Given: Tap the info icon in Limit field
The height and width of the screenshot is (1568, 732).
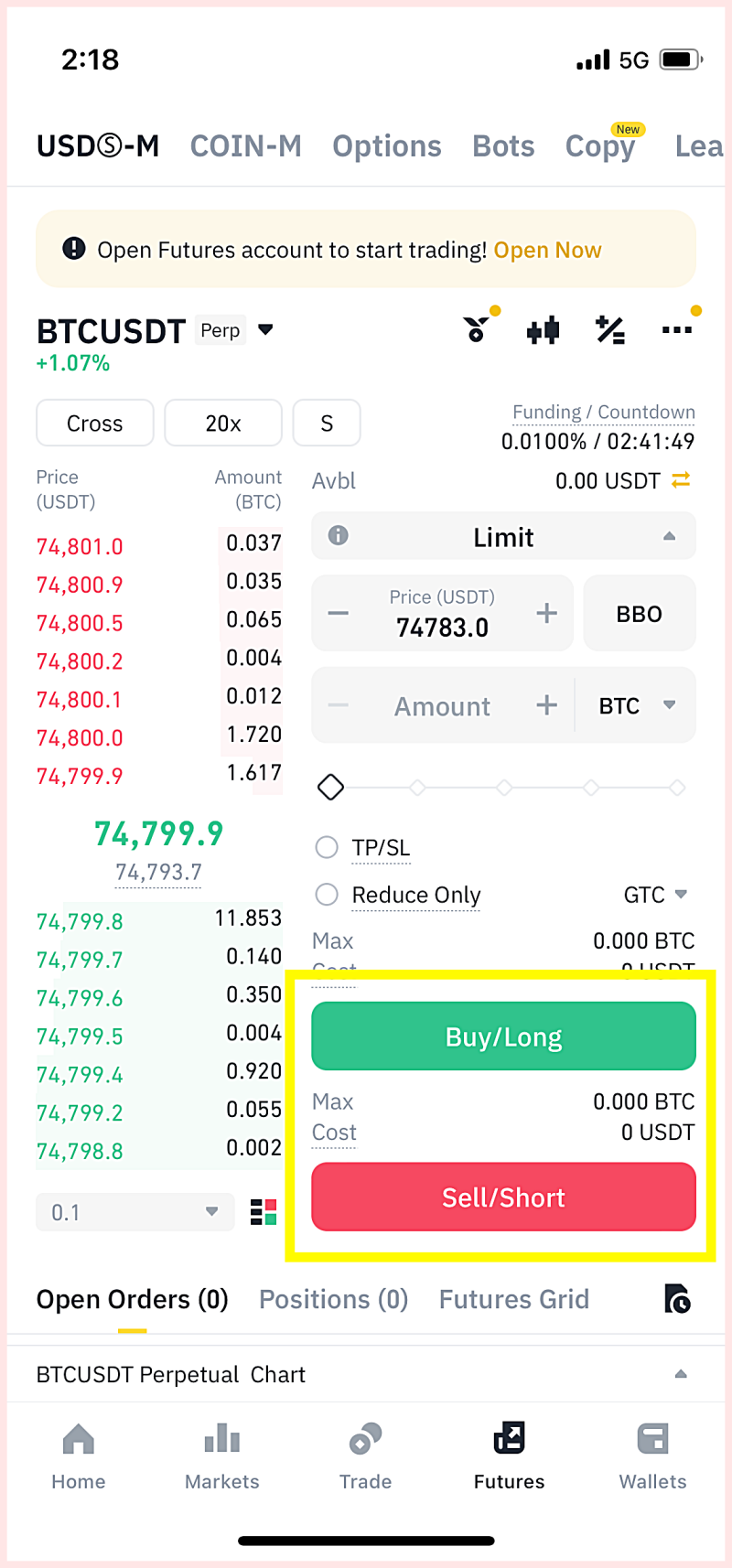Looking at the screenshot, I should [339, 535].
